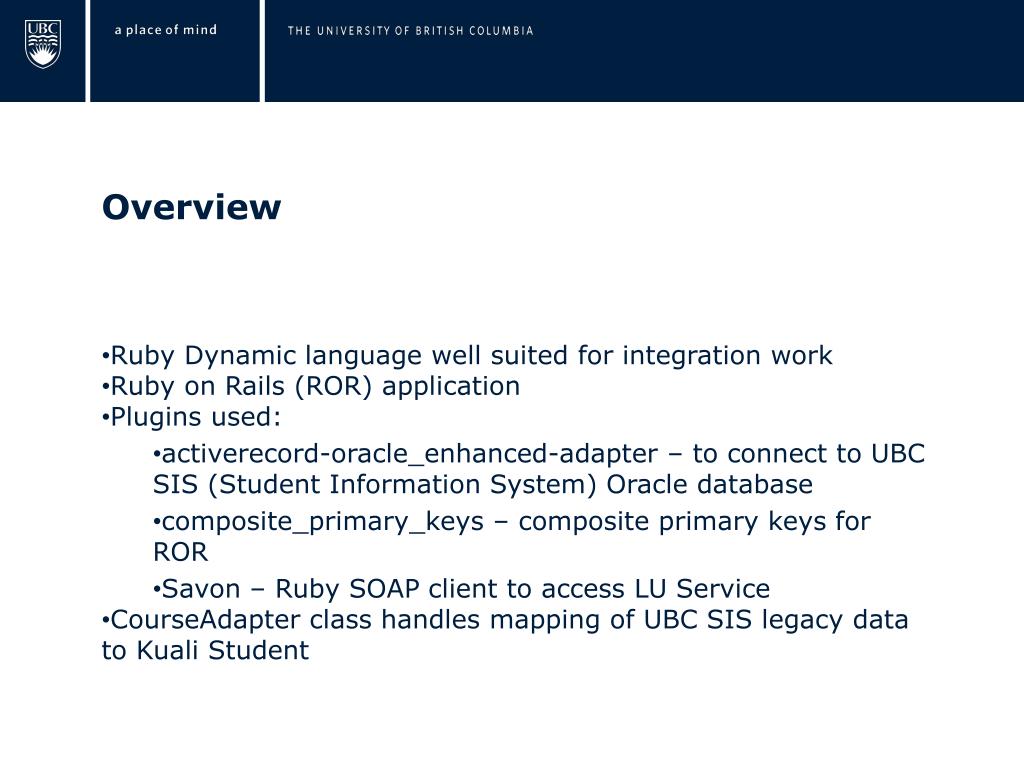Click the "CourseAdapter class handles mapping" line

(x=505, y=620)
